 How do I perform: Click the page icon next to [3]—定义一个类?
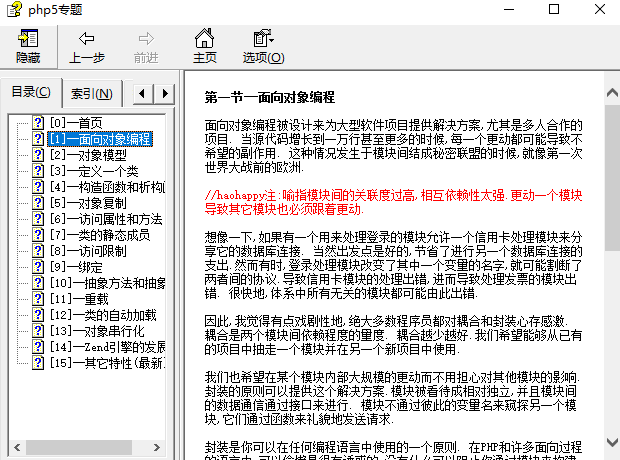pos(38,171)
